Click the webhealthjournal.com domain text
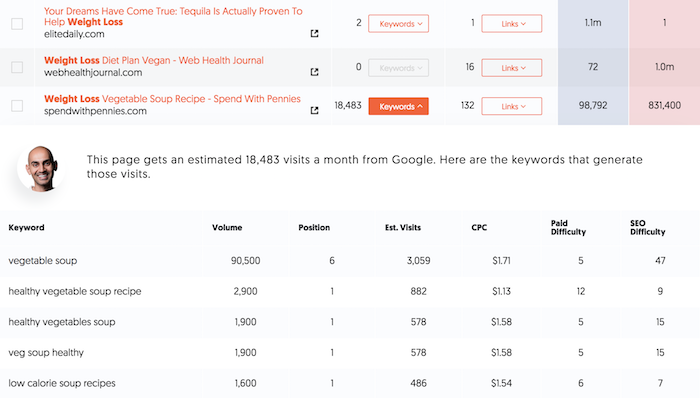This screenshot has width=700, height=398. pyautogui.click(x=93, y=73)
